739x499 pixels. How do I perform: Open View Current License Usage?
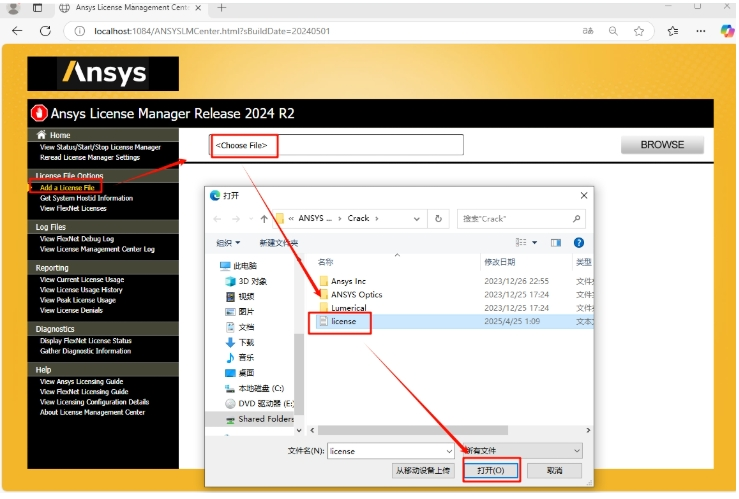82,279
